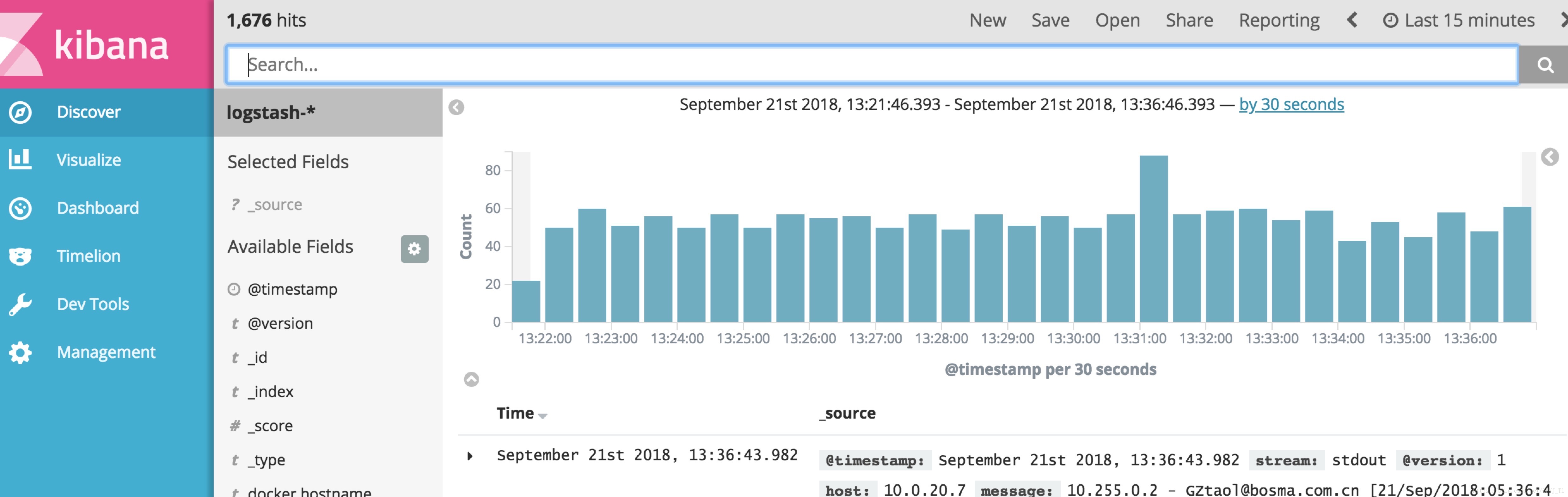Click '@timestamp per 30 seconds' axis title

pos(1050,370)
